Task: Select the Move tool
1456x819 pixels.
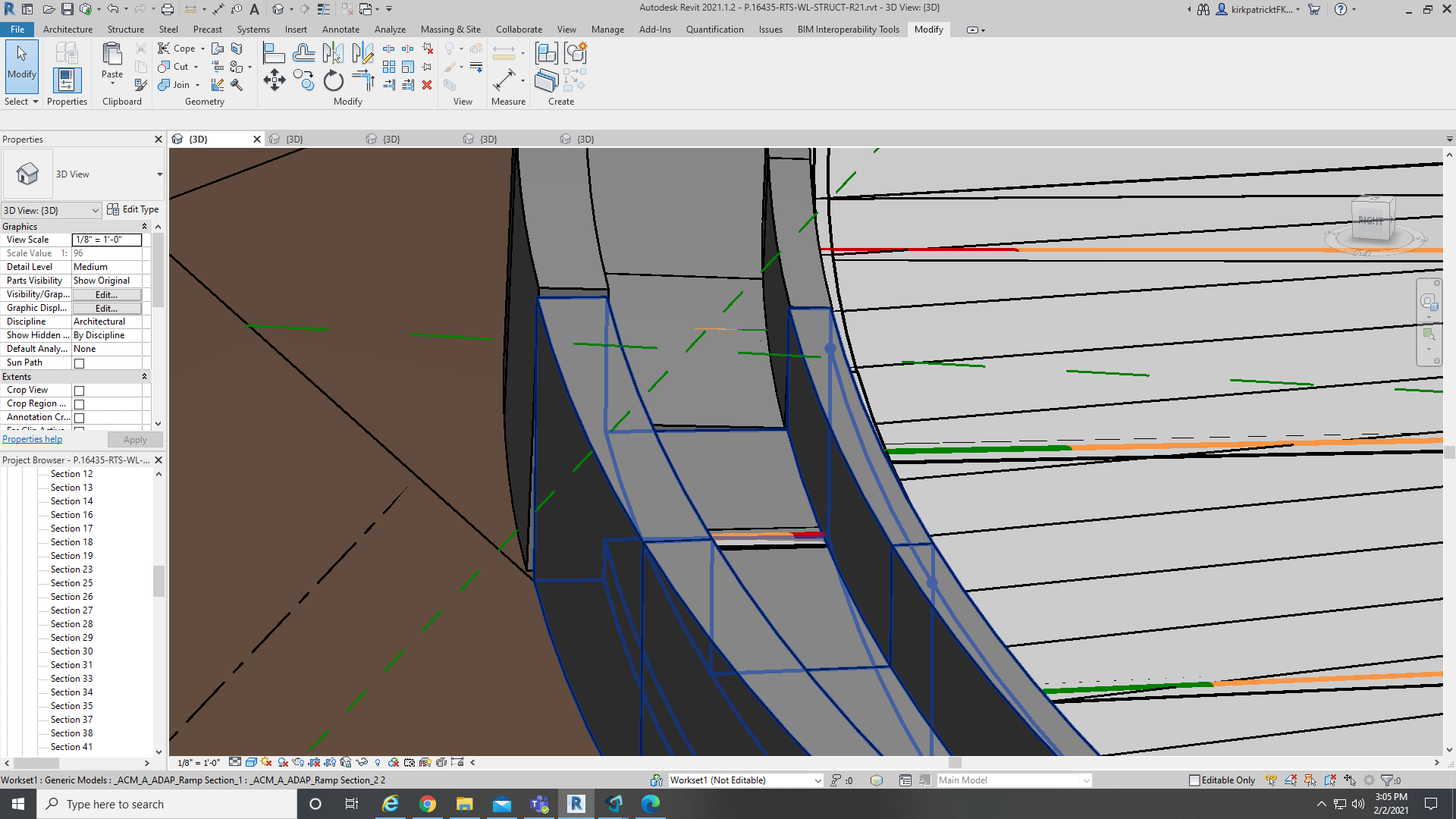Action: tap(274, 80)
